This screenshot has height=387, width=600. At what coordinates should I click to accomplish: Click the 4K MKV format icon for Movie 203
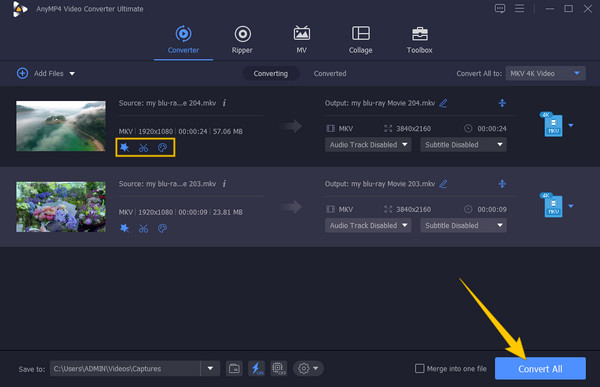pos(551,205)
